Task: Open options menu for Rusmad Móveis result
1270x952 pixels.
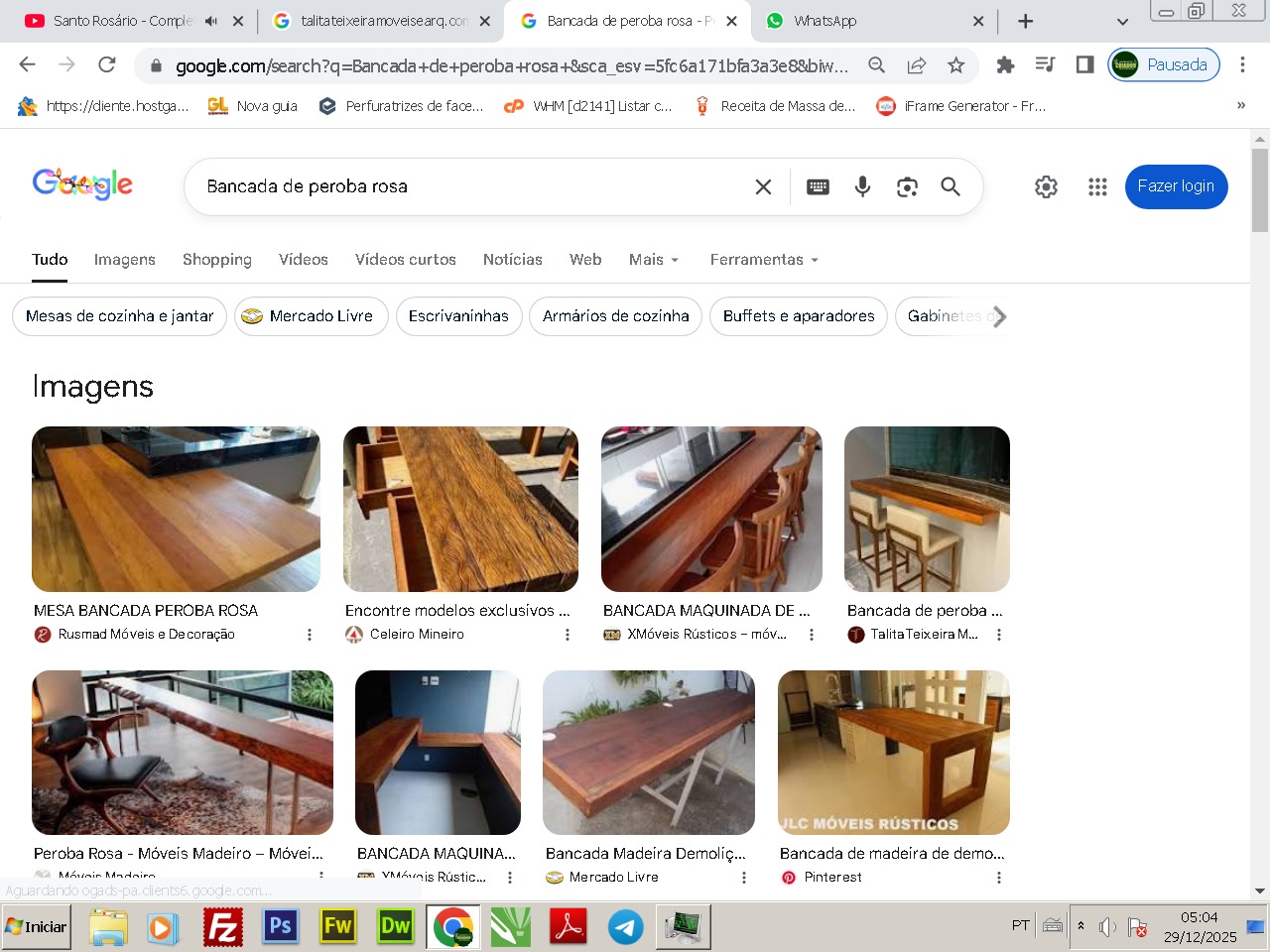Action: 310,635
